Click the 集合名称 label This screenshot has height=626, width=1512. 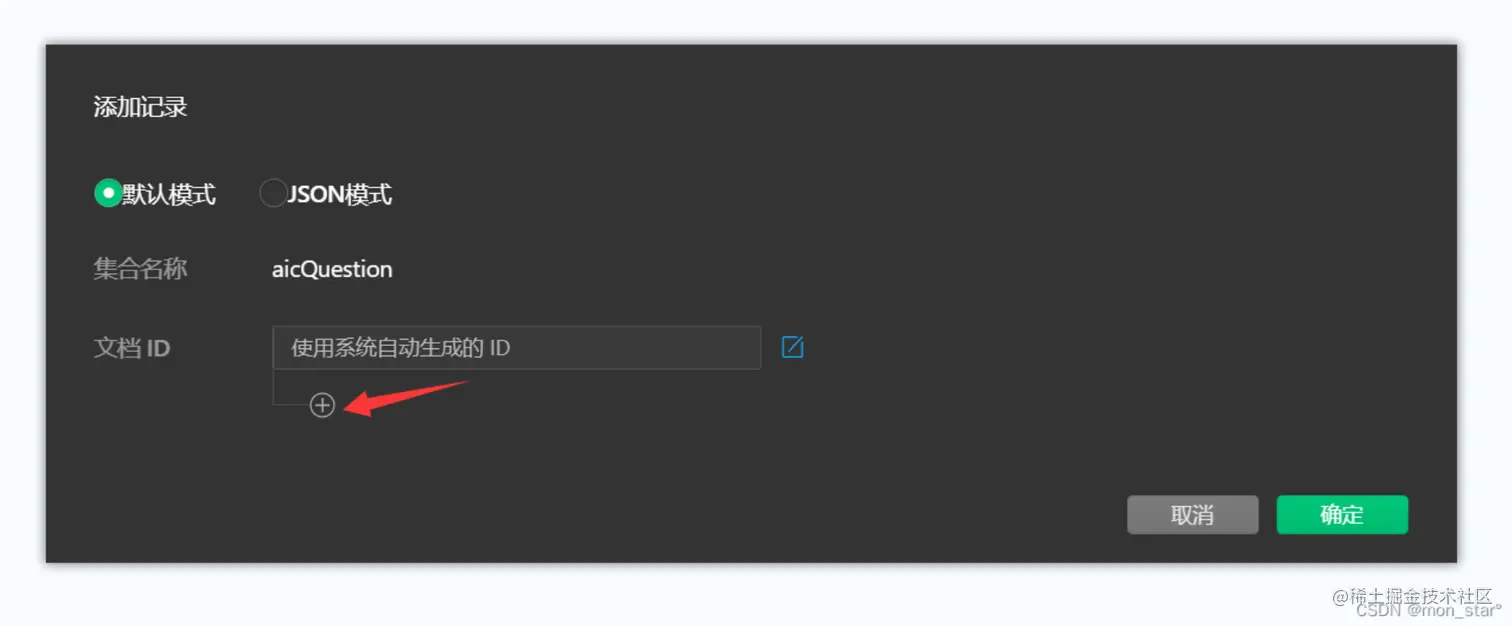tap(140, 269)
